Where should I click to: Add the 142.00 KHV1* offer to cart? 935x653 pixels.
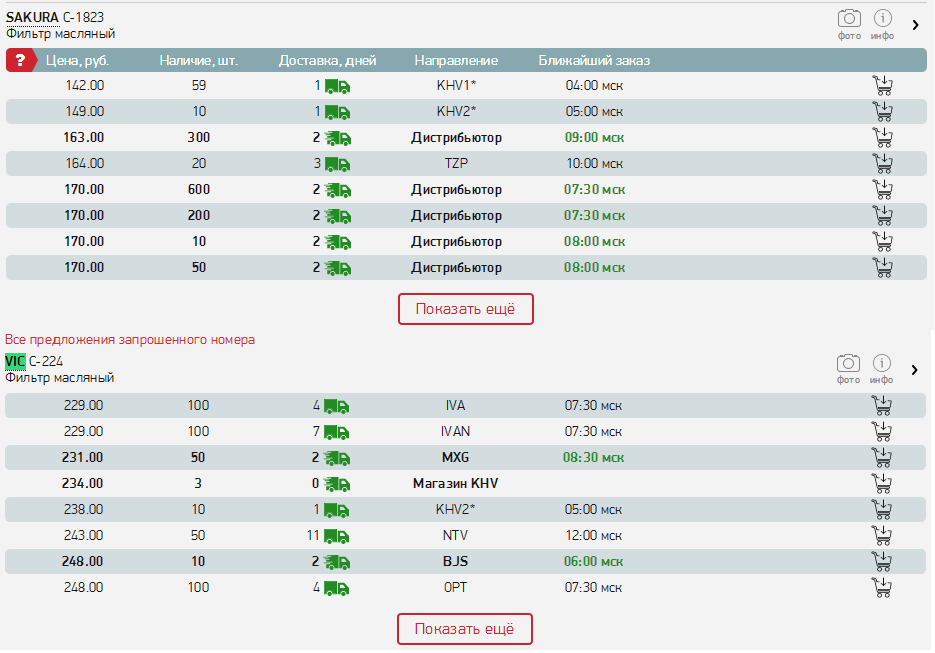click(883, 86)
